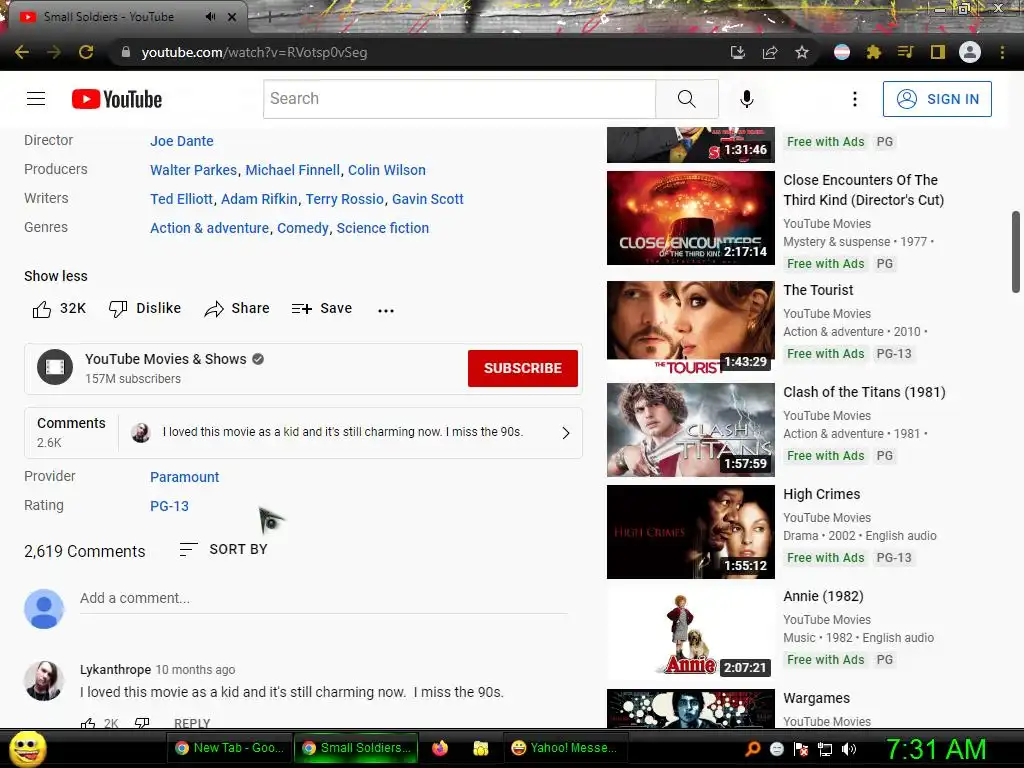Viewport: 1024px width, 768px height.
Task: Expand the Comments teaser chevron
Action: pos(566,433)
